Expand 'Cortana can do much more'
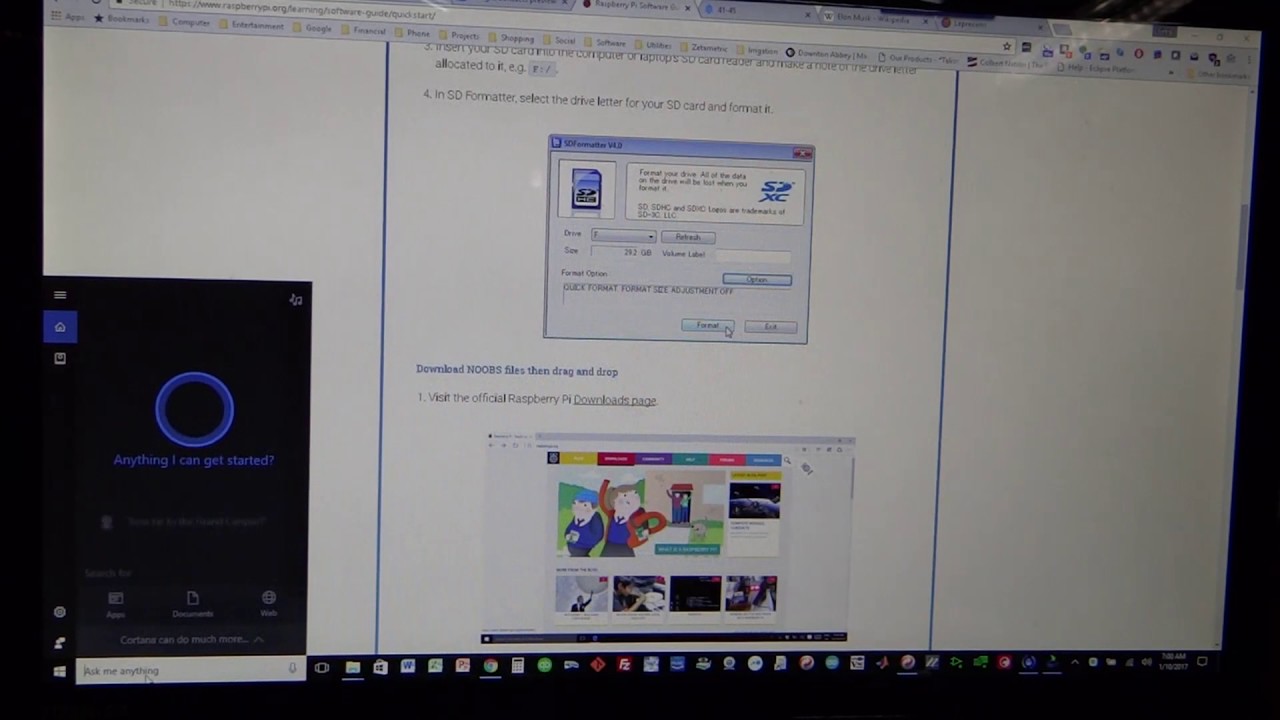Image resolution: width=1280 pixels, height=720 pixels. [x=191, y=639]
